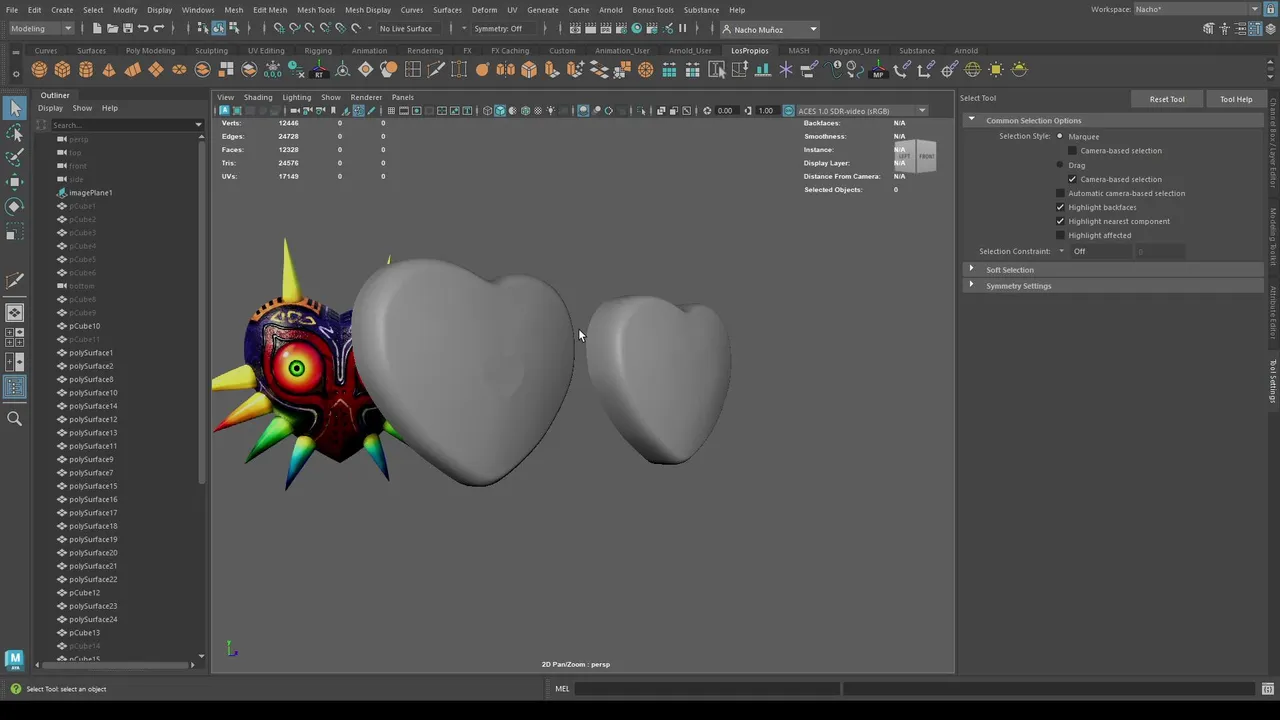This screenshot has height=720, width=1280.
Task: Toggle Highlight nearest component checkbox
Action: point(1061,221)
